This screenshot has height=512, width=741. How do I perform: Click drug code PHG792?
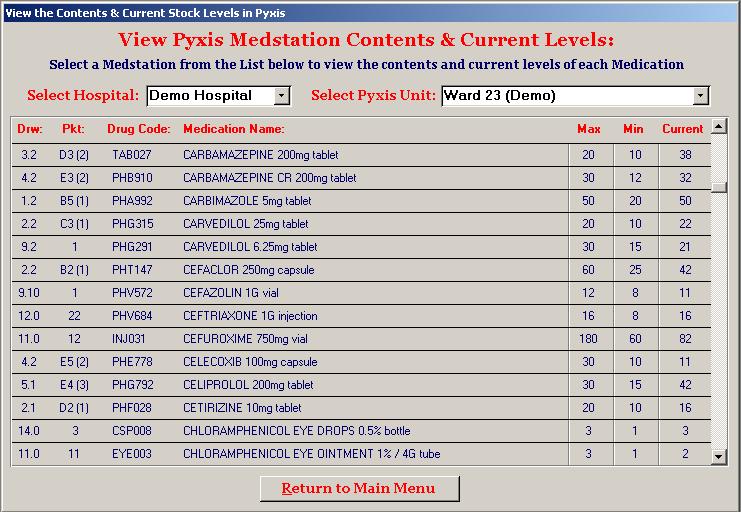click(133, 385)
